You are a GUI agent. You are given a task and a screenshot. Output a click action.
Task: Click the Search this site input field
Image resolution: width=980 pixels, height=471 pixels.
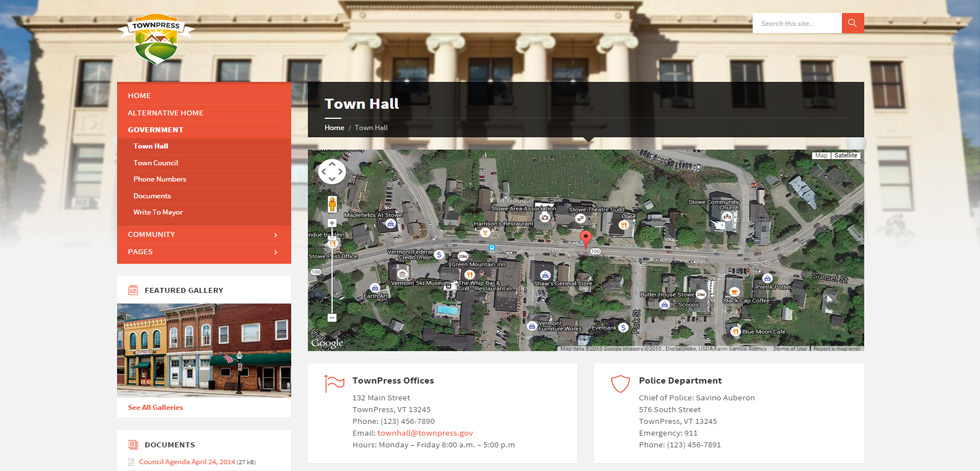(797, 23)
